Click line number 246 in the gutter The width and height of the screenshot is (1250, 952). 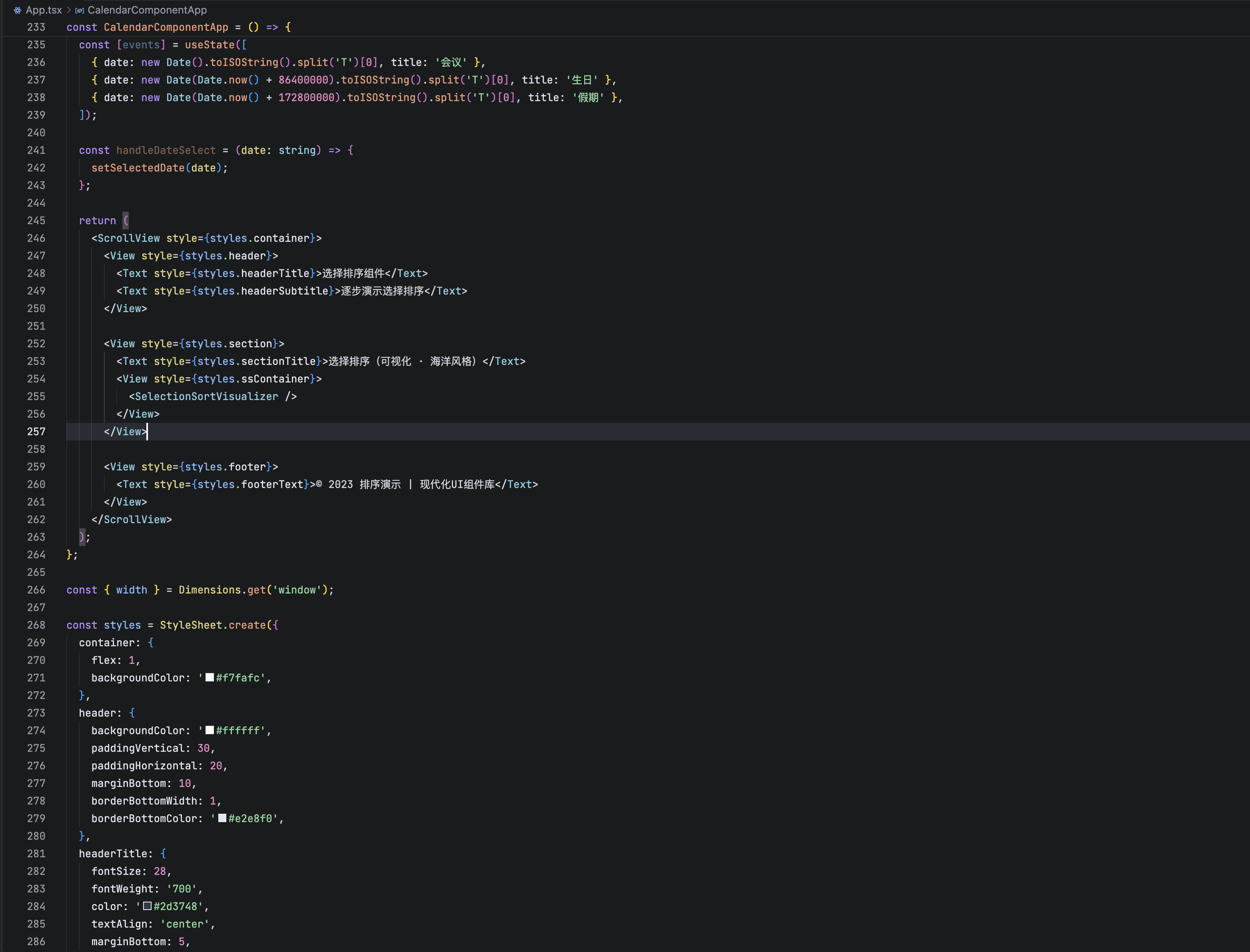[x=36, y=238]
